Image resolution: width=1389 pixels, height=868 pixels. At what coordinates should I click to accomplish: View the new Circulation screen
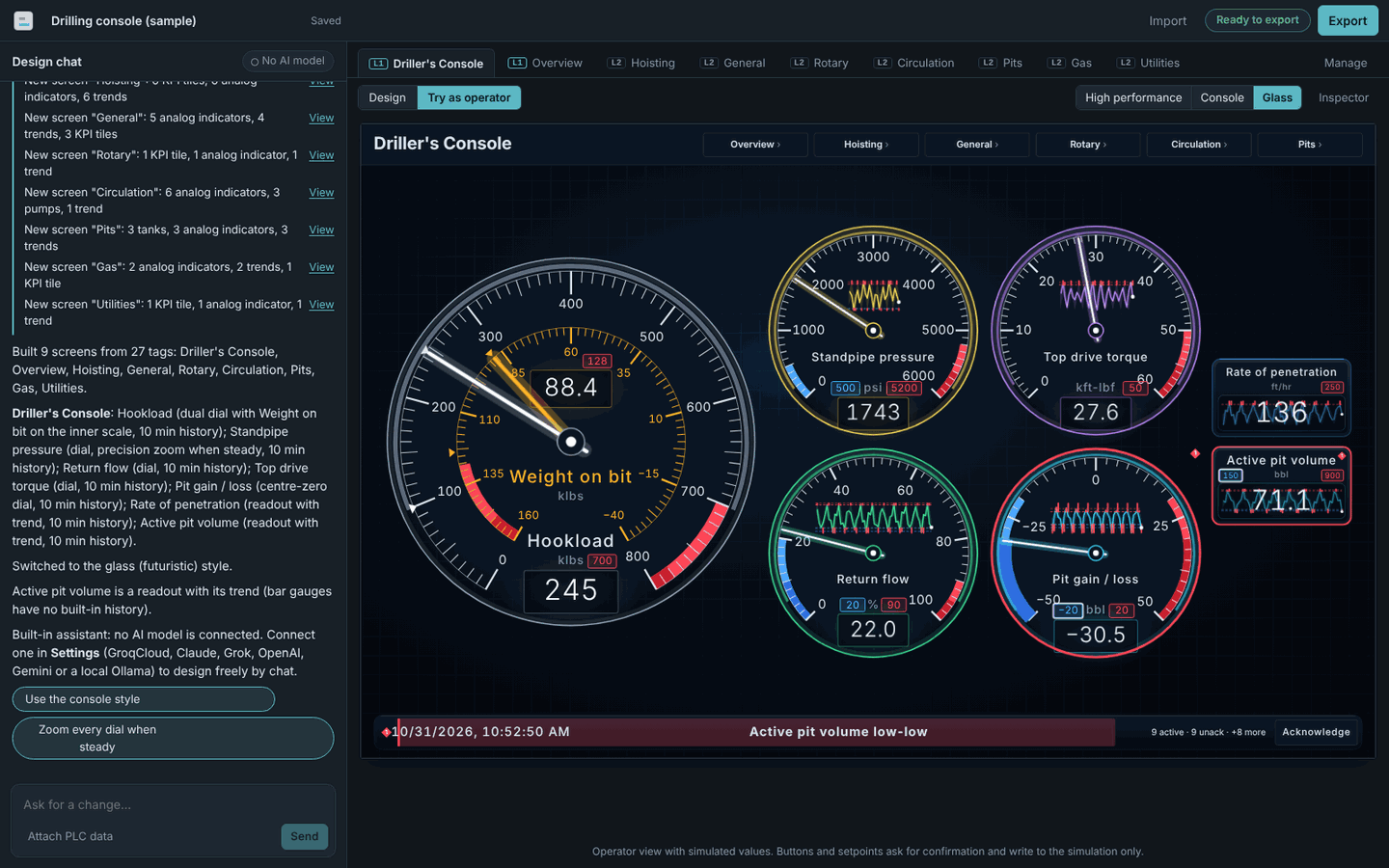click(321, 193)
